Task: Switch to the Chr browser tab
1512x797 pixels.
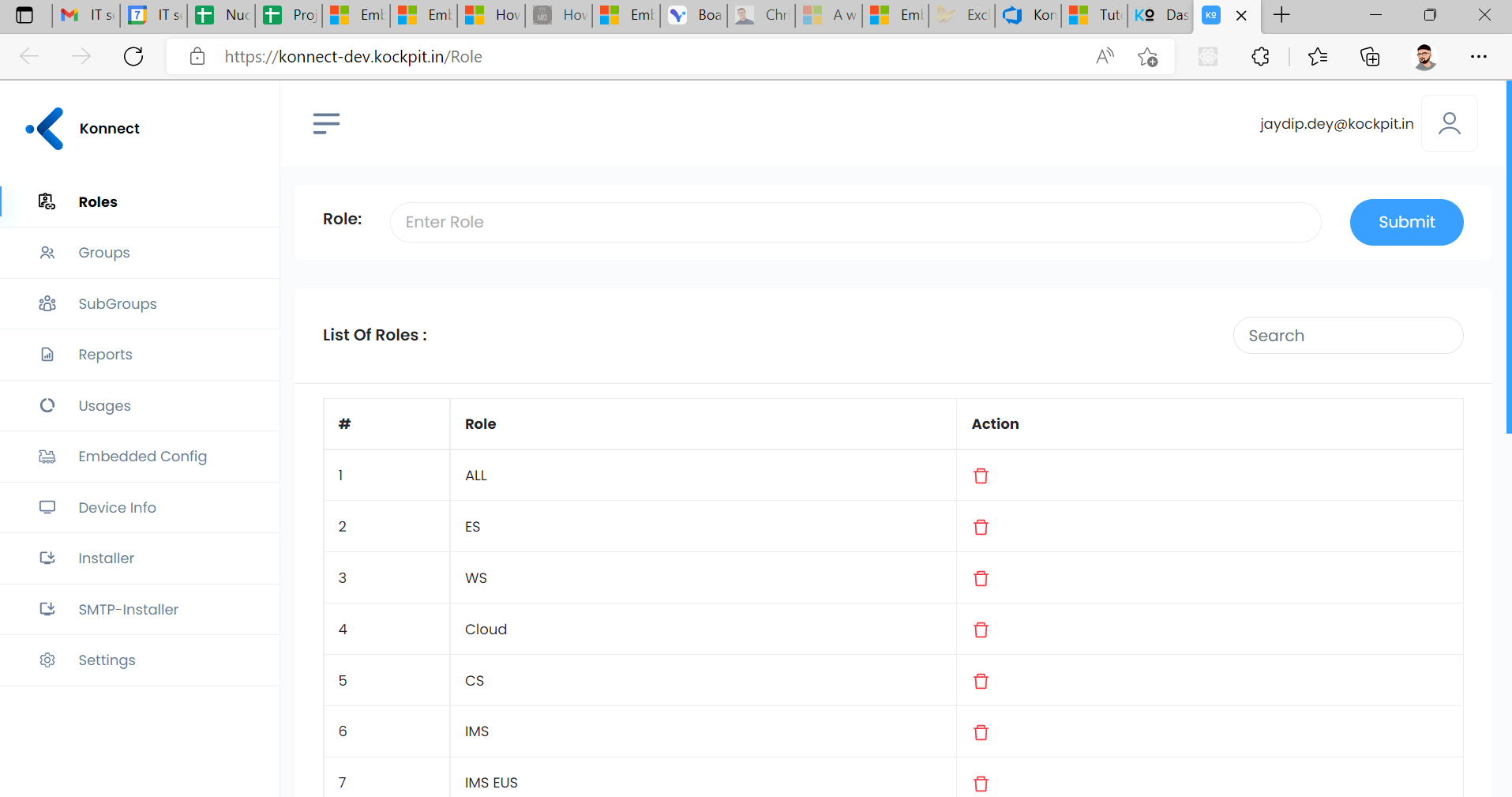Action: pyautogui.click(x=762, y=15)
